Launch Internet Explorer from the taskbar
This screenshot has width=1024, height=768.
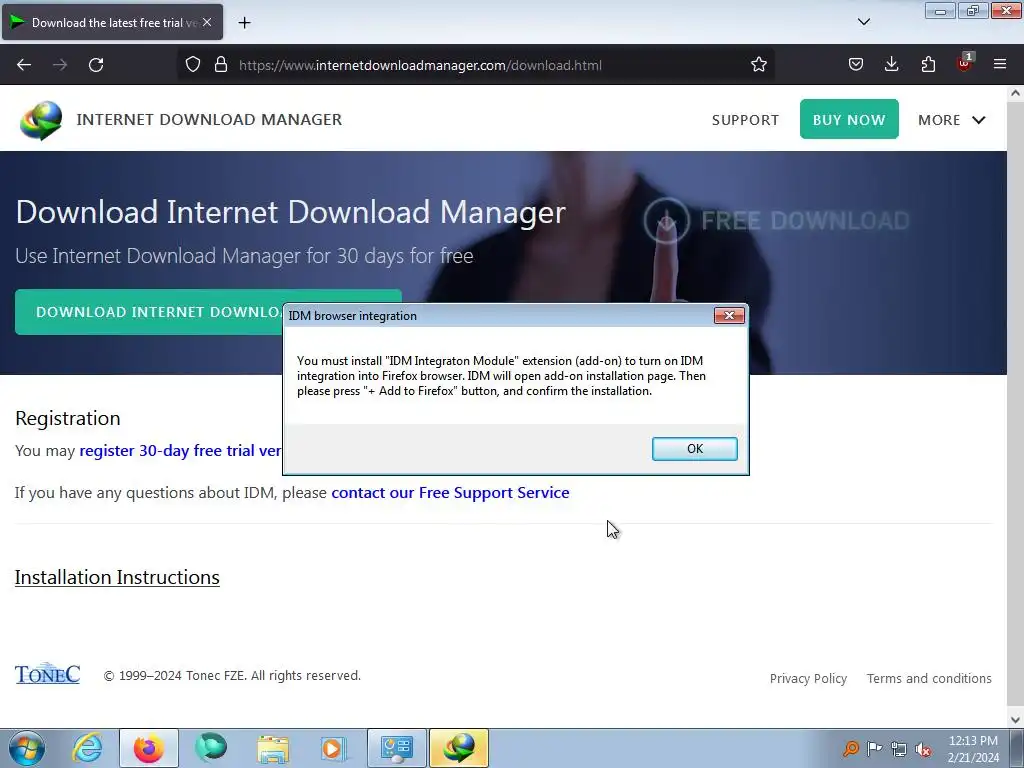coord(87,748)
